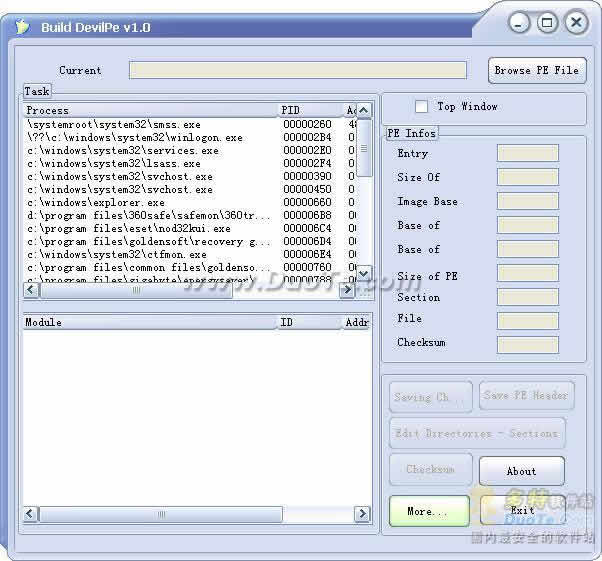The width and height of the screenshot is (602, 561).
Task: Sort process list by PID column header
Action: click(310, 110)
